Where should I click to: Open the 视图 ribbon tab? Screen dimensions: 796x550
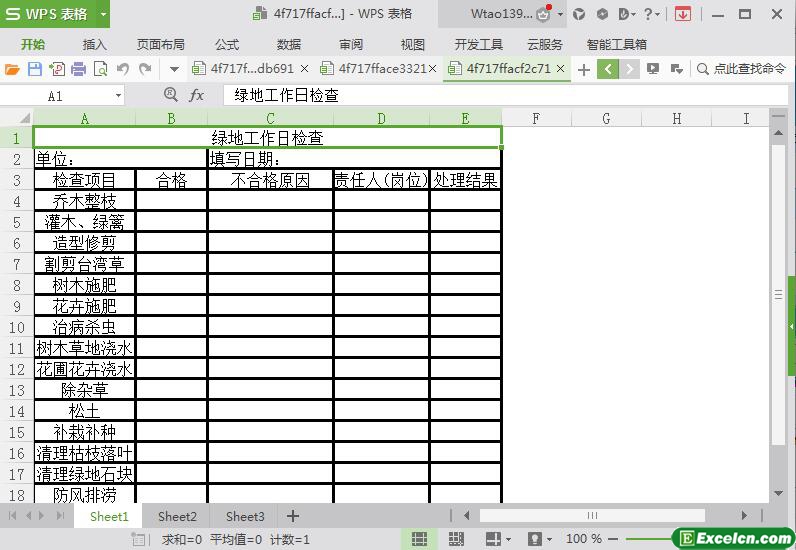point(413,45)
